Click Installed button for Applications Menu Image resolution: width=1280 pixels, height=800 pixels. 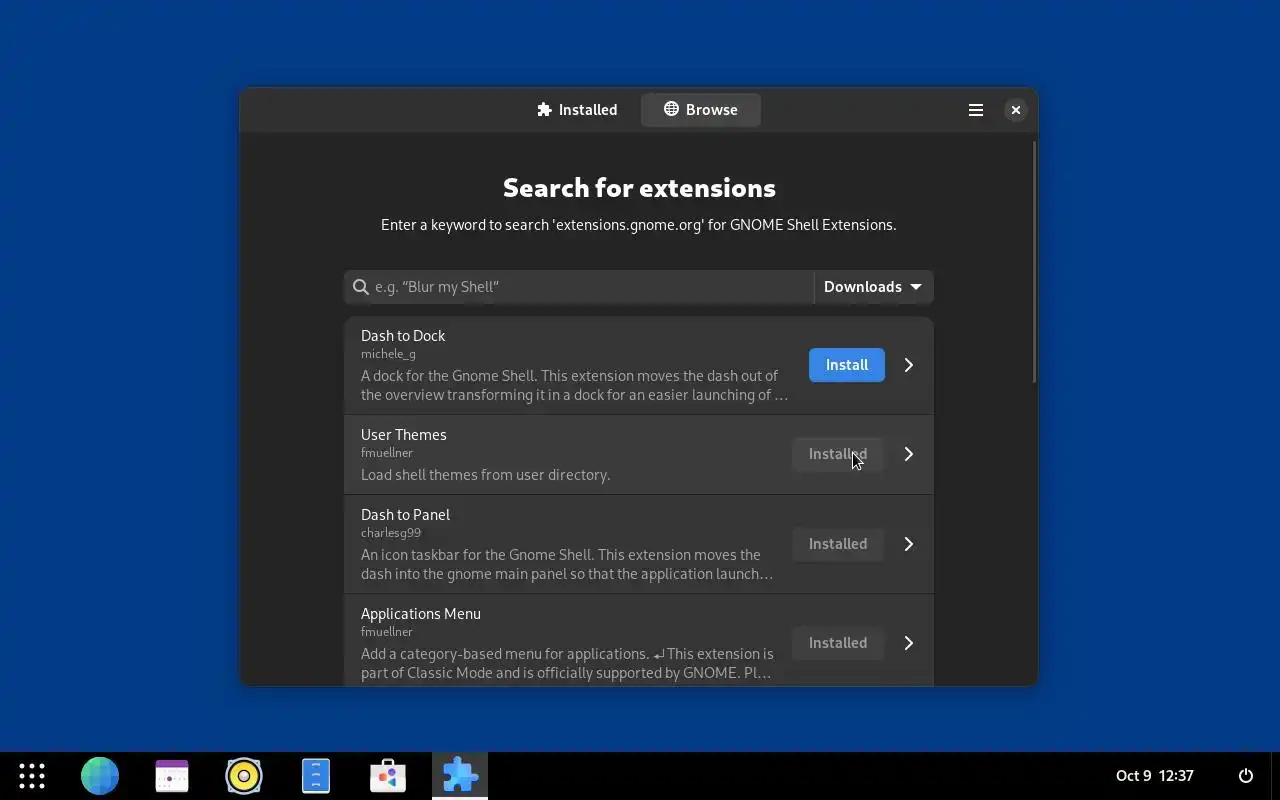(838, 643)
